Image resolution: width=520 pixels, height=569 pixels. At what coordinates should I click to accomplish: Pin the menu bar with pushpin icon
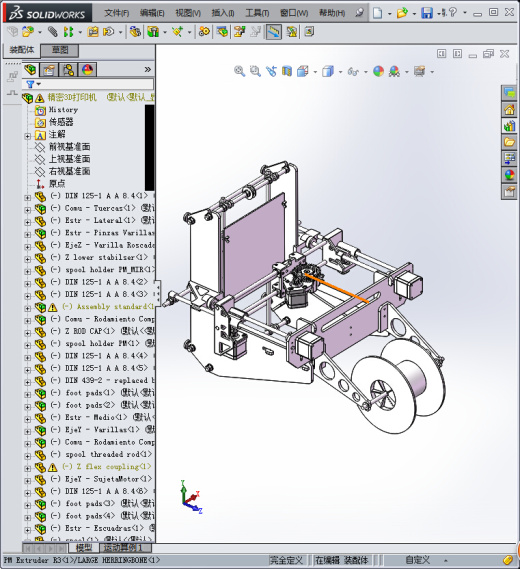[359, 13]
